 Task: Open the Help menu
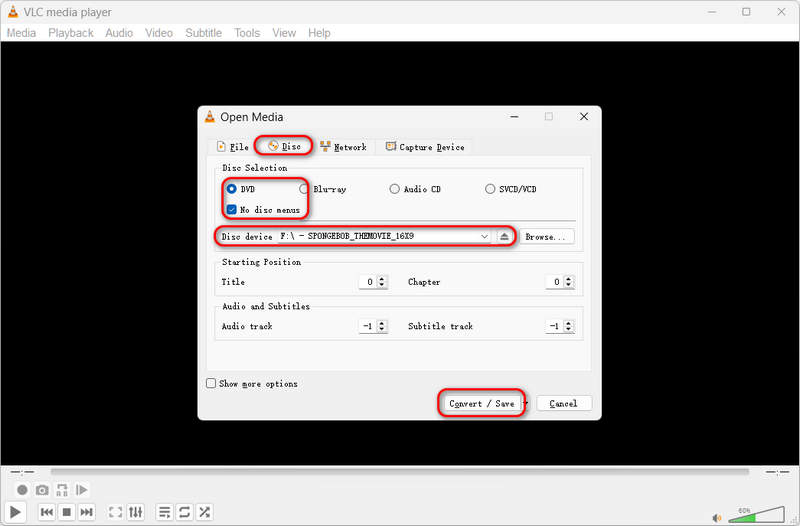pyautogui.click(x=319, y=33)
